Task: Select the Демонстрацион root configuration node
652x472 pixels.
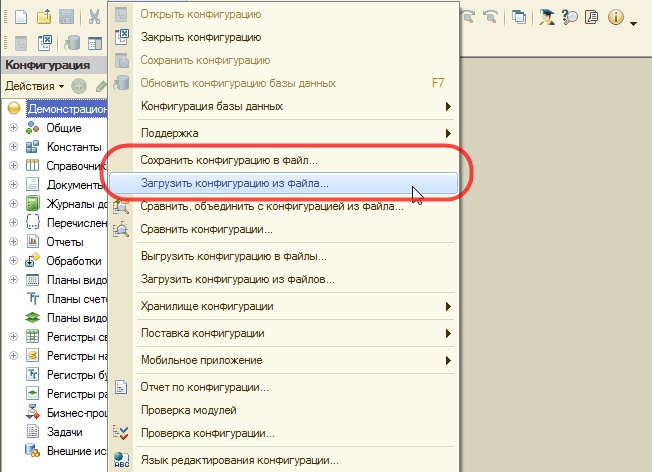Action: (67, 109)
